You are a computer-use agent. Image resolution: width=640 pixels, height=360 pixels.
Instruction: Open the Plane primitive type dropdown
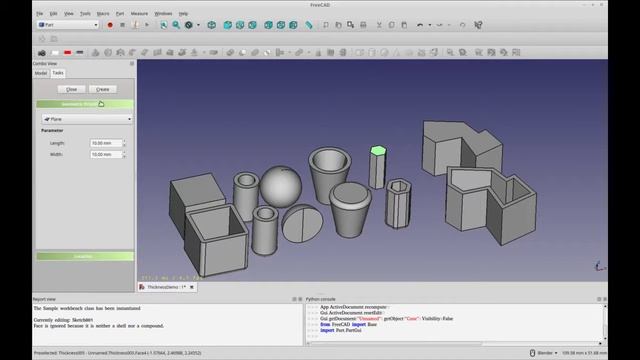point(87,119)
